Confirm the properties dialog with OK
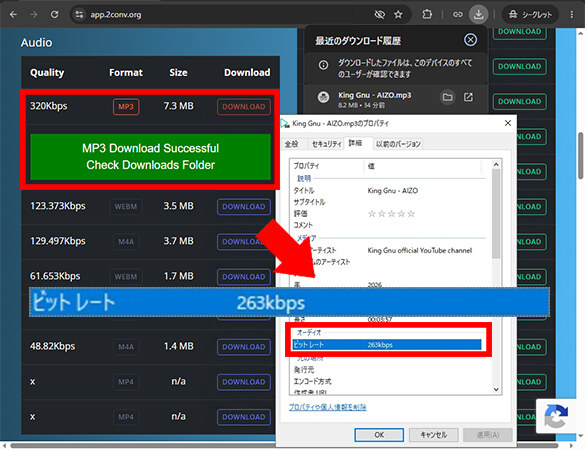The width and height of the screenshot is (585, 450). 379,435
